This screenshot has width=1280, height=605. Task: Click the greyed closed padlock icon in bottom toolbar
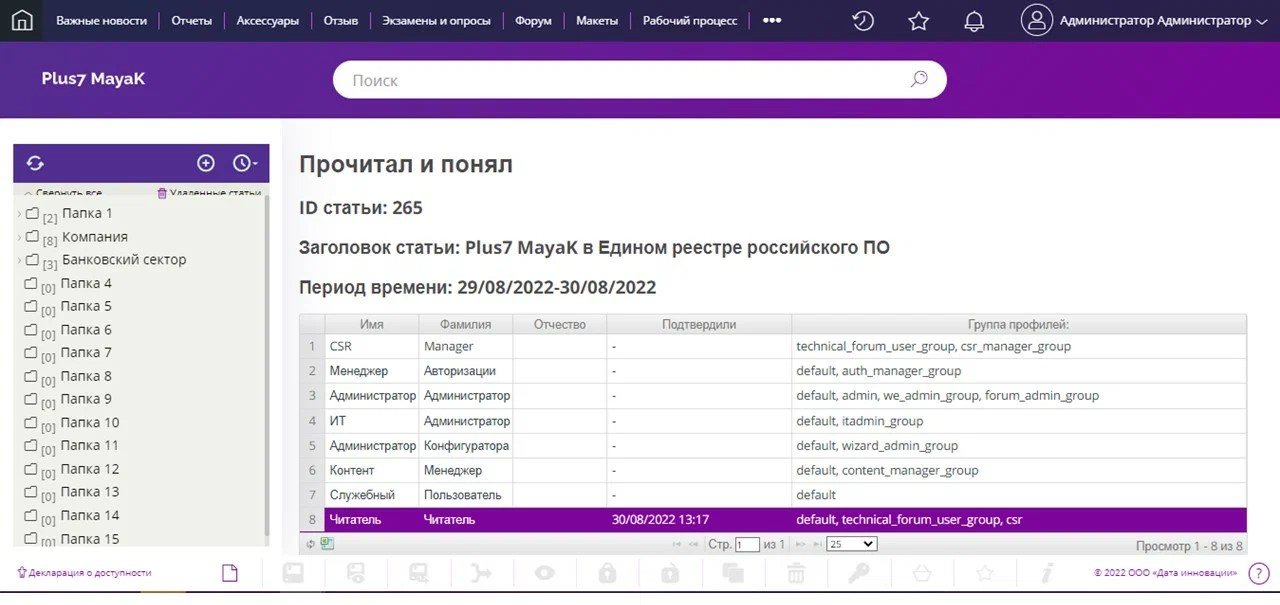[607, 573]
